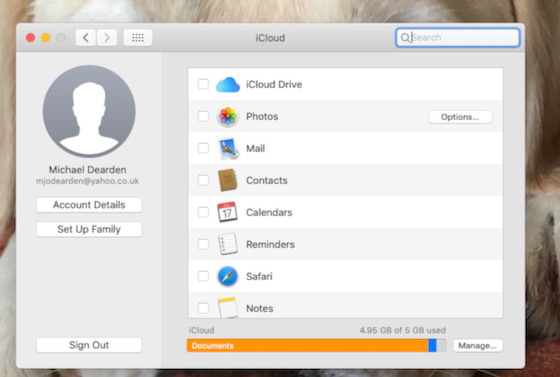Minimize window with yellow button
560x377 pixels.
click(x=46, y=37)
